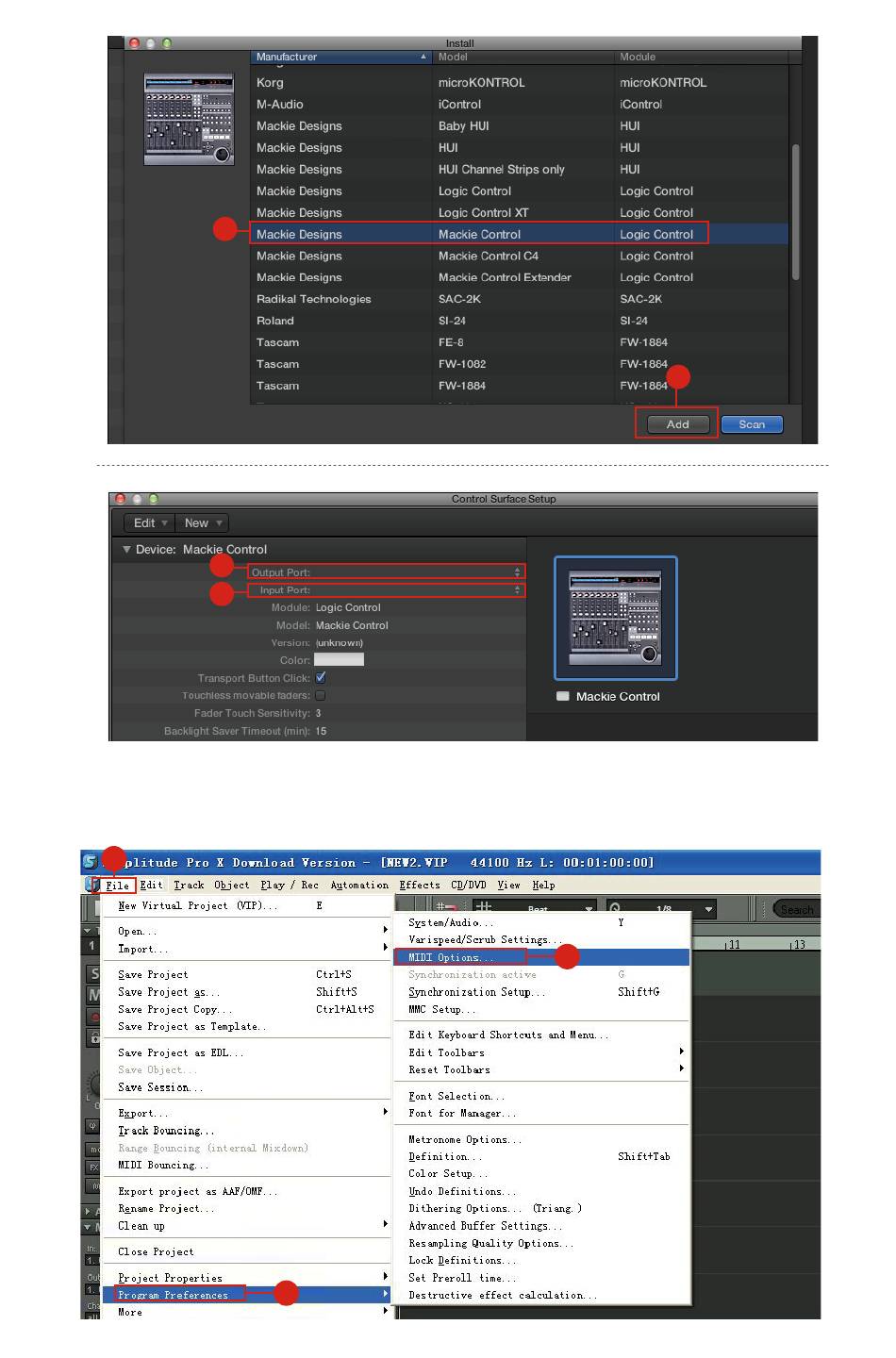The width and height of the screenshot is (896, 1358).
Task: Choose Advanced Buffer Settings
Action: pos(542,1226)
